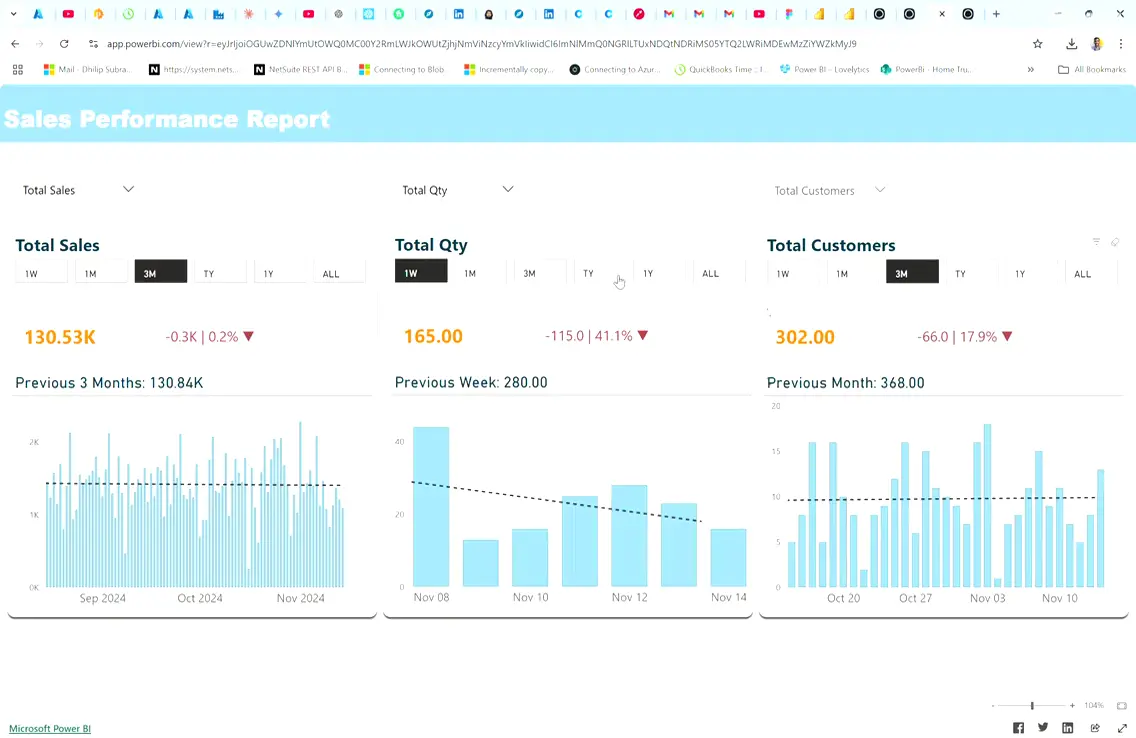Screen dimensions: 1136x738
Task: Select 1Y period for Total Customers
Action: coord(1031,274)
